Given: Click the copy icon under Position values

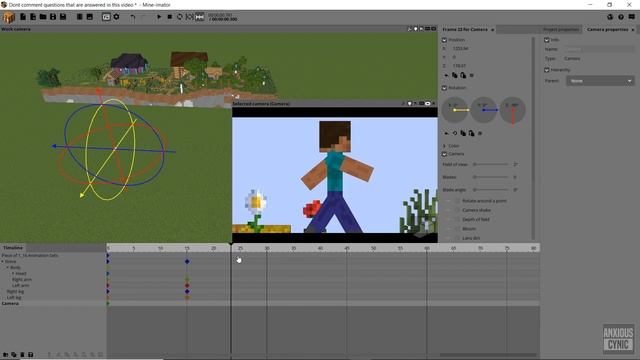Looking at the screenshot, I should 455,76.
